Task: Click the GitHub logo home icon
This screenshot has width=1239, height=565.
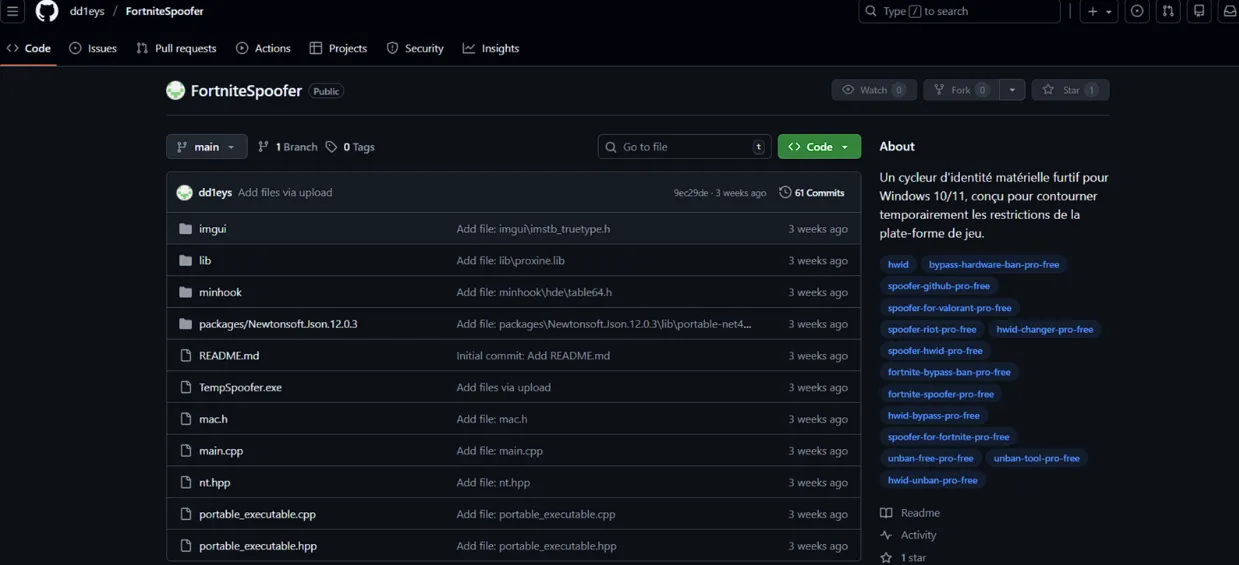Action: [x=47, y=11]
